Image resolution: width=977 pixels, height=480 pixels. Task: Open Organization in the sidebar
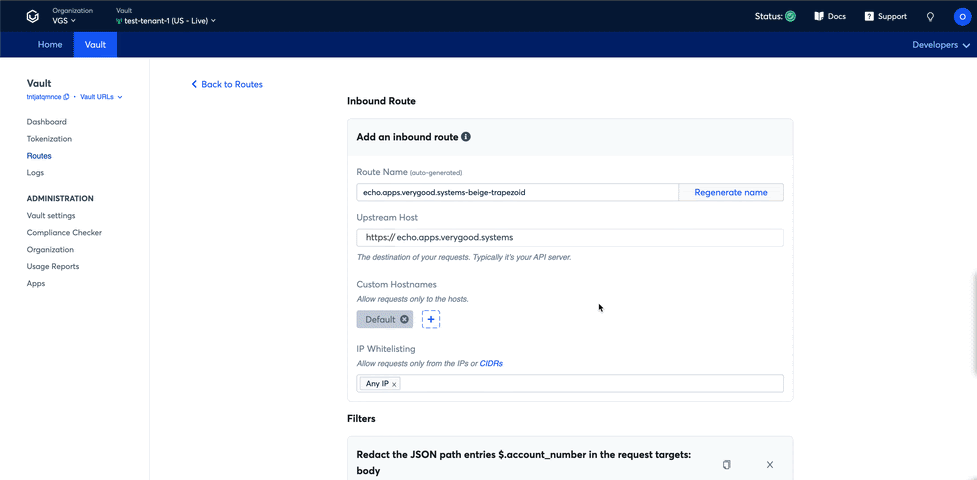50,249
